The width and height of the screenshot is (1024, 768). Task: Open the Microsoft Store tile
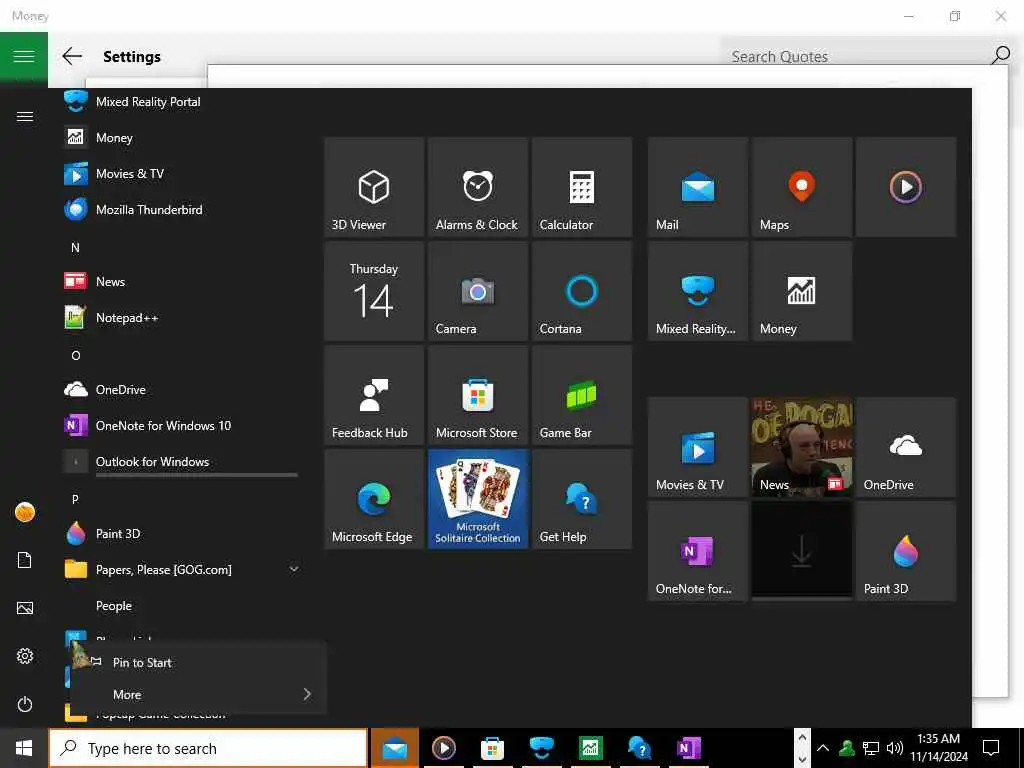(477, 395)
